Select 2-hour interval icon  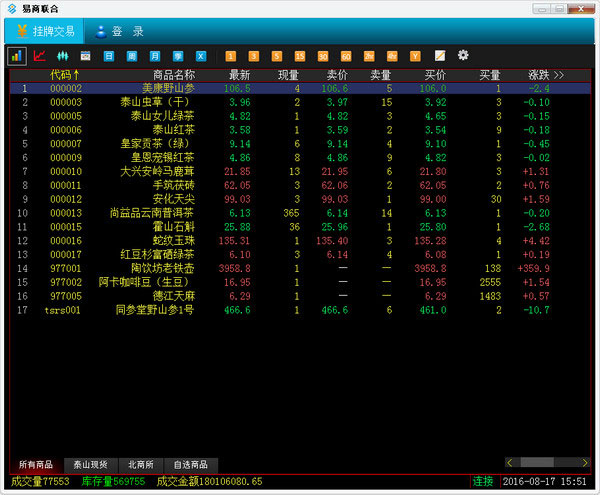369,56
